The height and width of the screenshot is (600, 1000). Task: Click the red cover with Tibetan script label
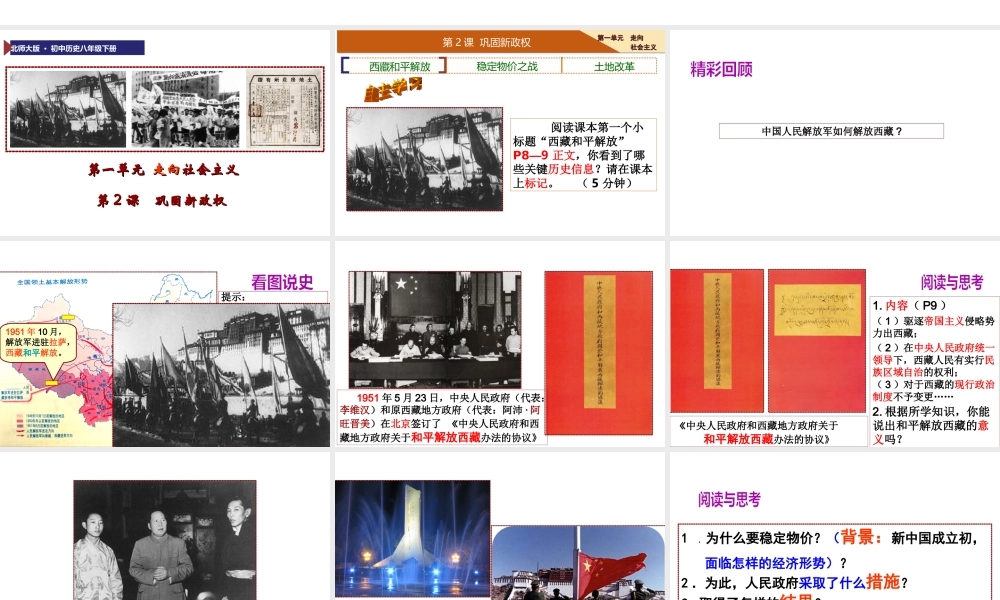tap(816, 340)
